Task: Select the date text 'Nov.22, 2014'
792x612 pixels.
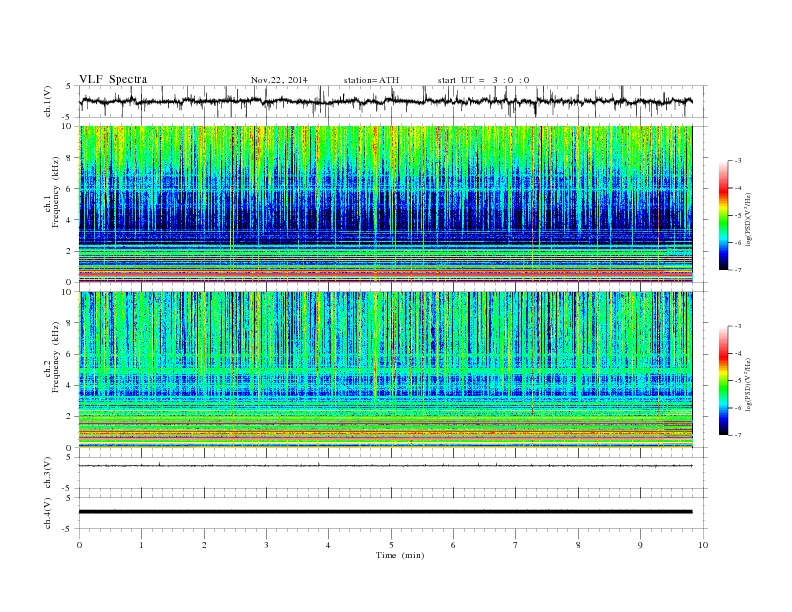Action: coord(279,80)
